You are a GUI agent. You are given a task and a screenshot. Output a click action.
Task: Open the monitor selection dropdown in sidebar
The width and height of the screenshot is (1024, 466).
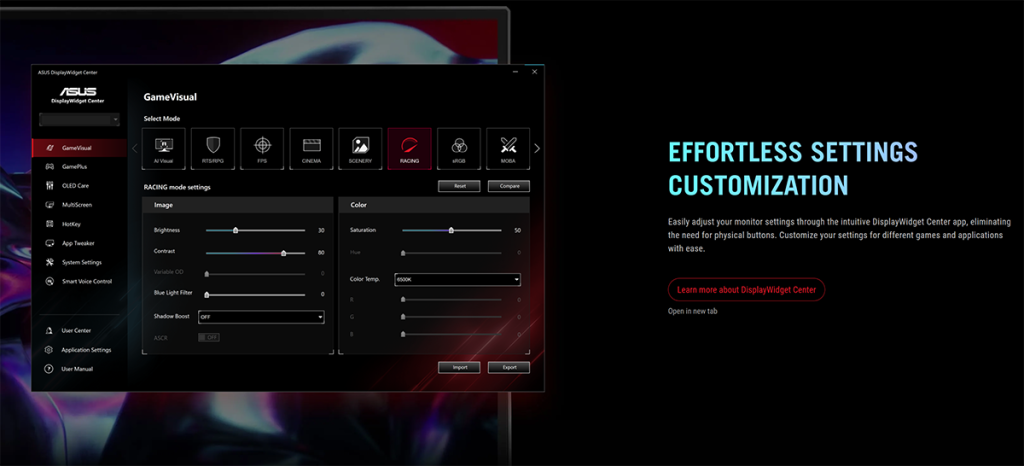(x=79, y=119)
